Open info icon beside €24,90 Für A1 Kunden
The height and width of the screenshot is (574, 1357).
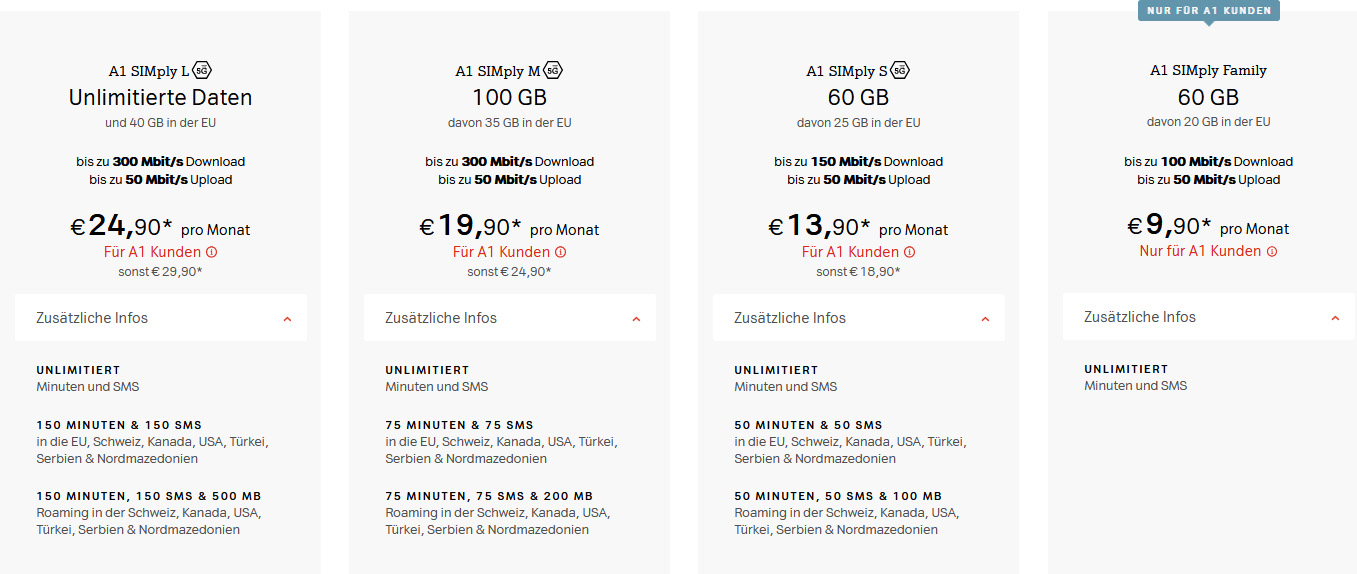211,252
